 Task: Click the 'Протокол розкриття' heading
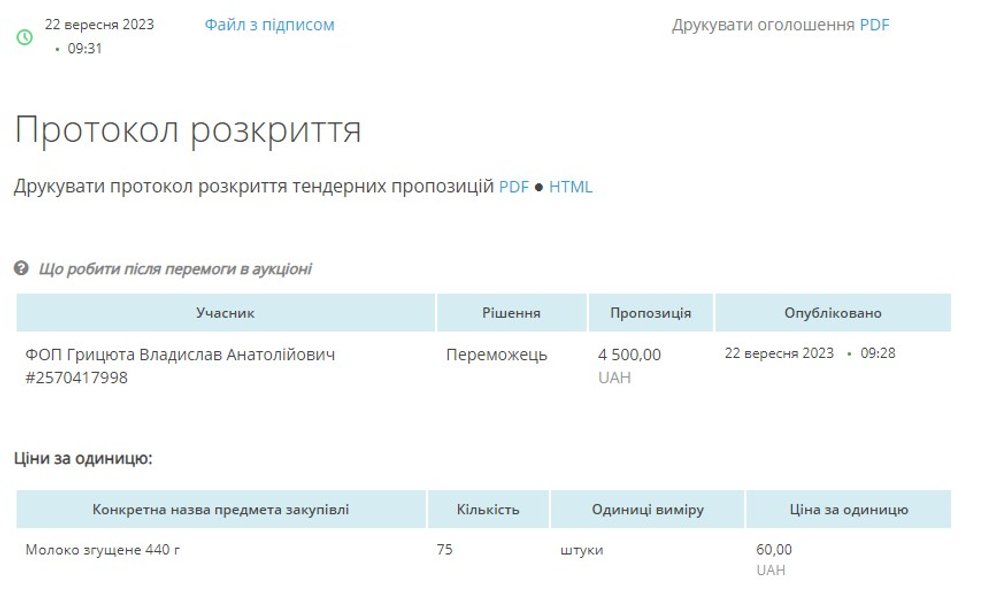coord(188,130)
